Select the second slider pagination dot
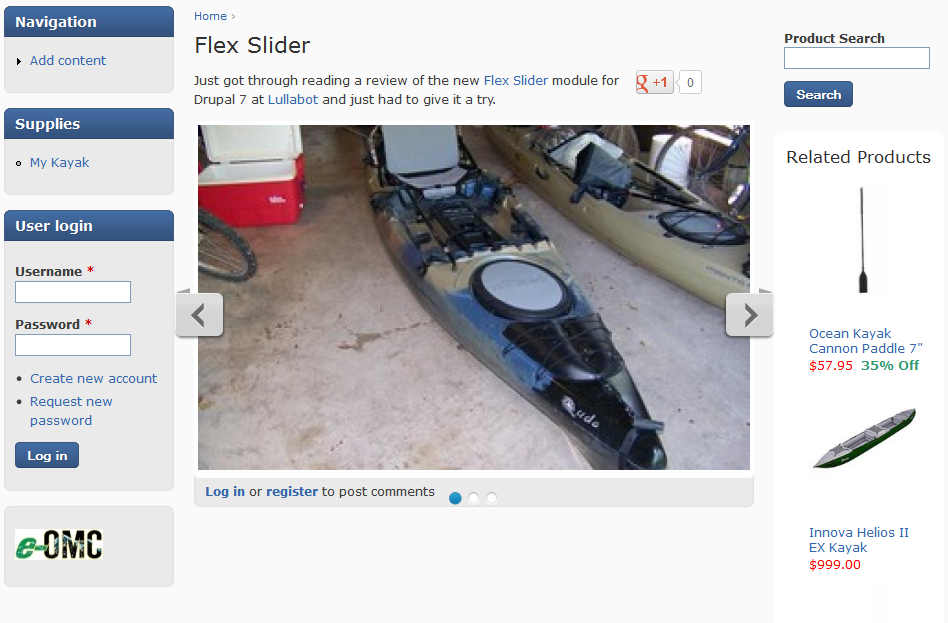 (x=473, y=498)
